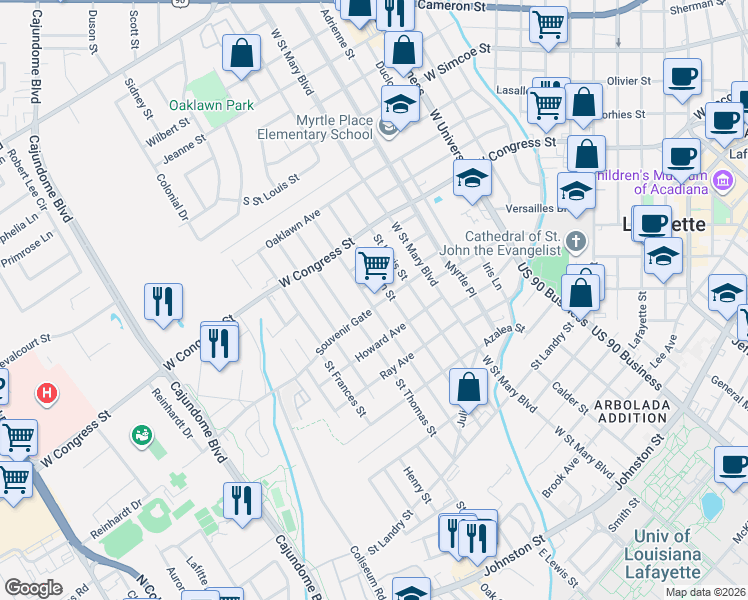Open coffee cup marker covering the Lafayette city label
Viewport: 748px width, 600px height.
coord(653,227)
